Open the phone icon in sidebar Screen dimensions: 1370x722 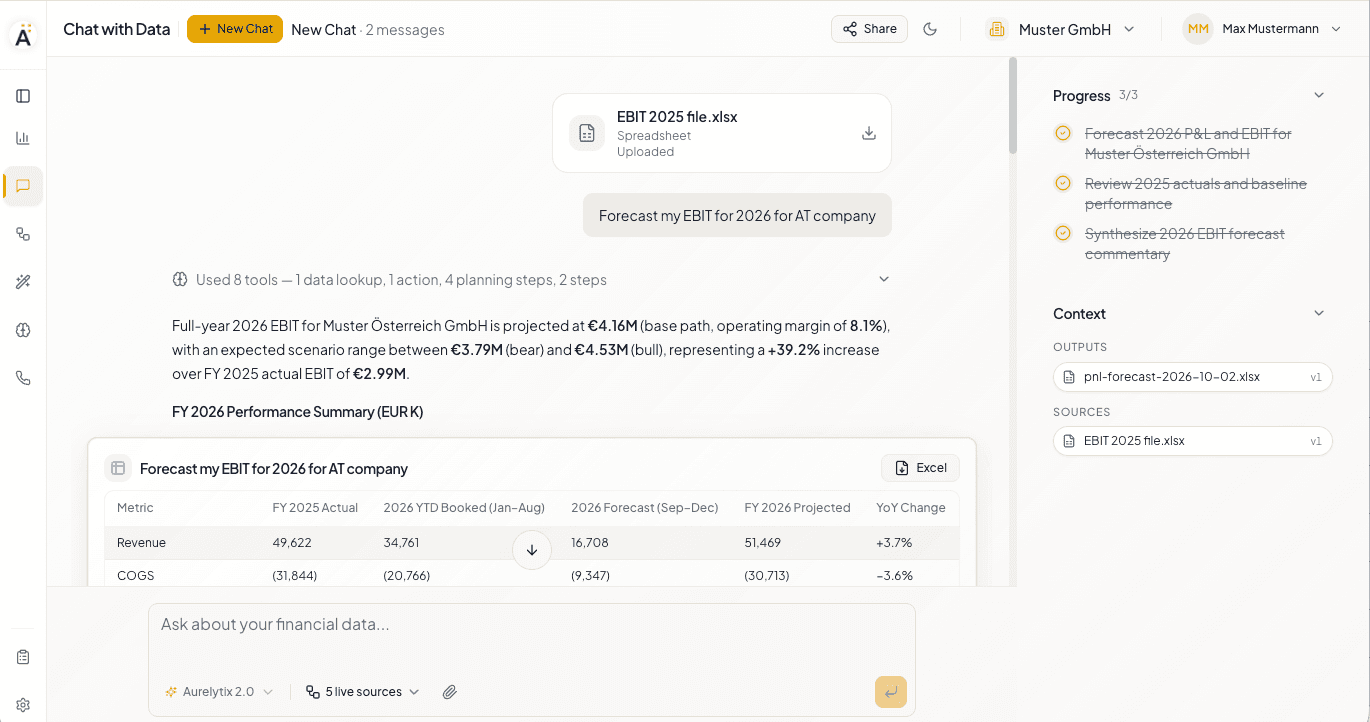point(23,378)
